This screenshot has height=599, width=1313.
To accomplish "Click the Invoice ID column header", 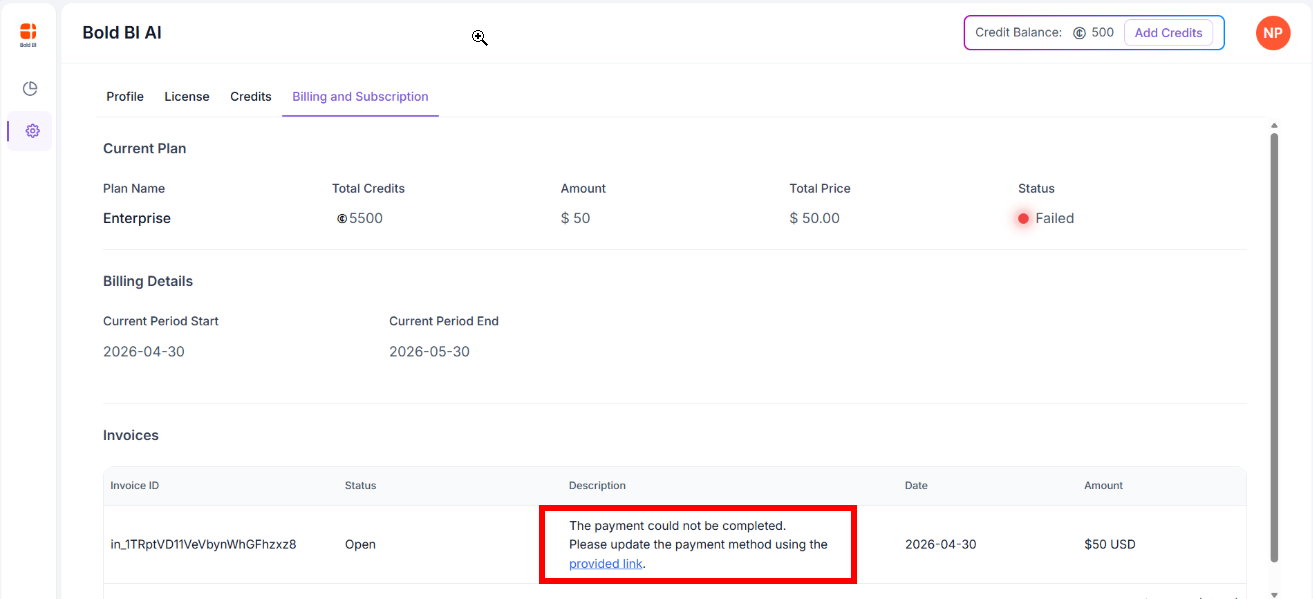I will pos(135,486).
